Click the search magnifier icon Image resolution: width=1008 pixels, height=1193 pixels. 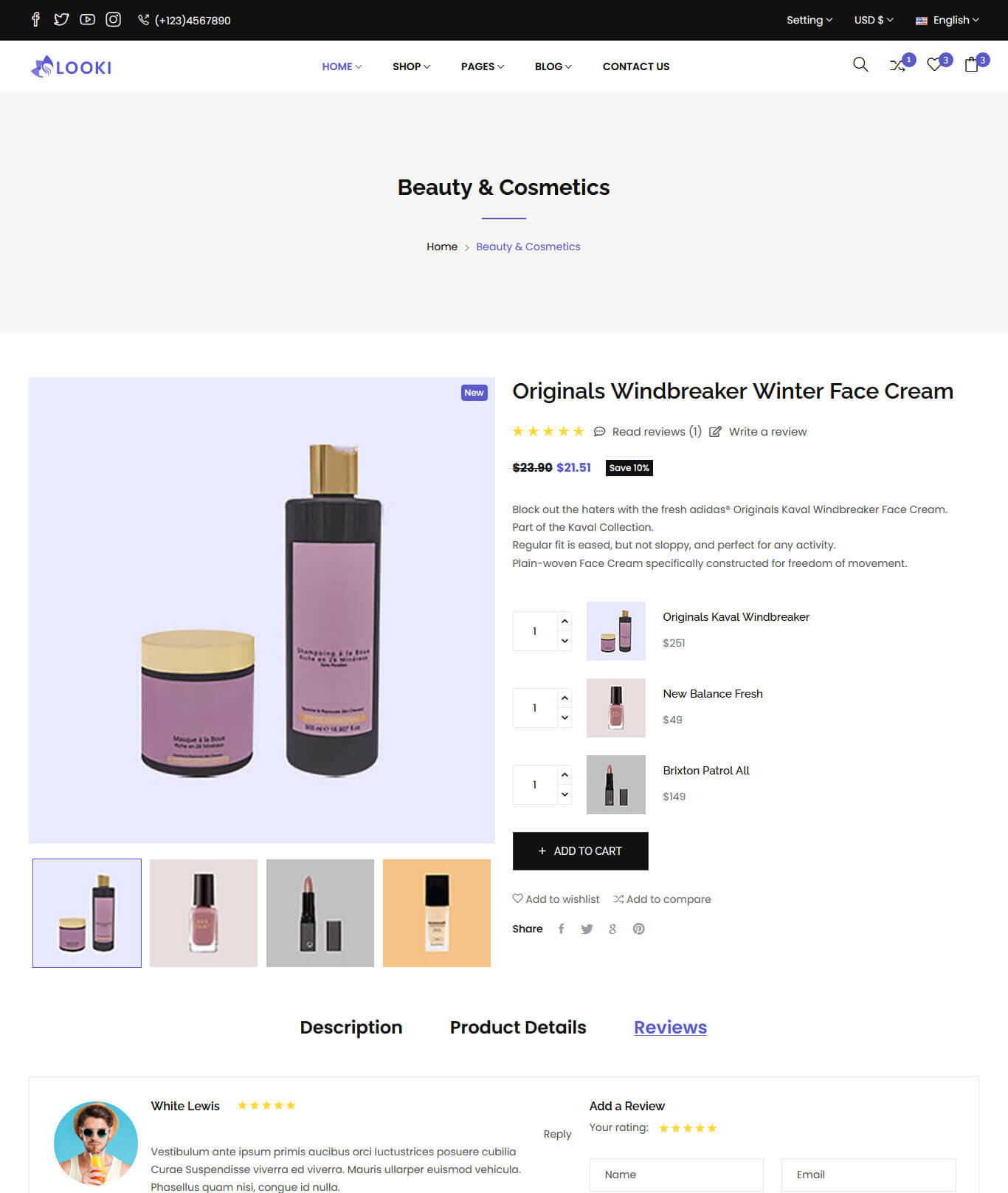tap(860, 65)
